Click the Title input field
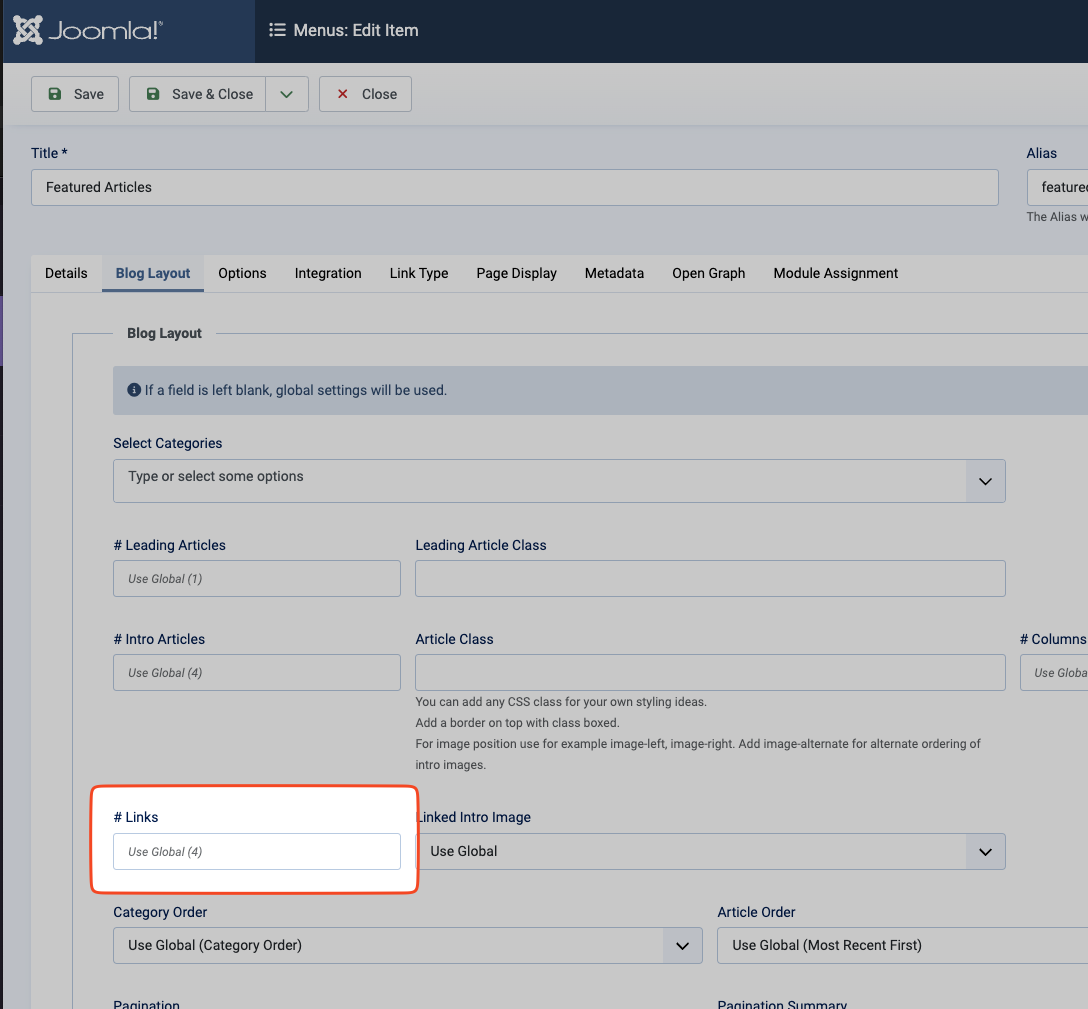Screen dimensions: 1088x1009 click(x=514, y=187)
